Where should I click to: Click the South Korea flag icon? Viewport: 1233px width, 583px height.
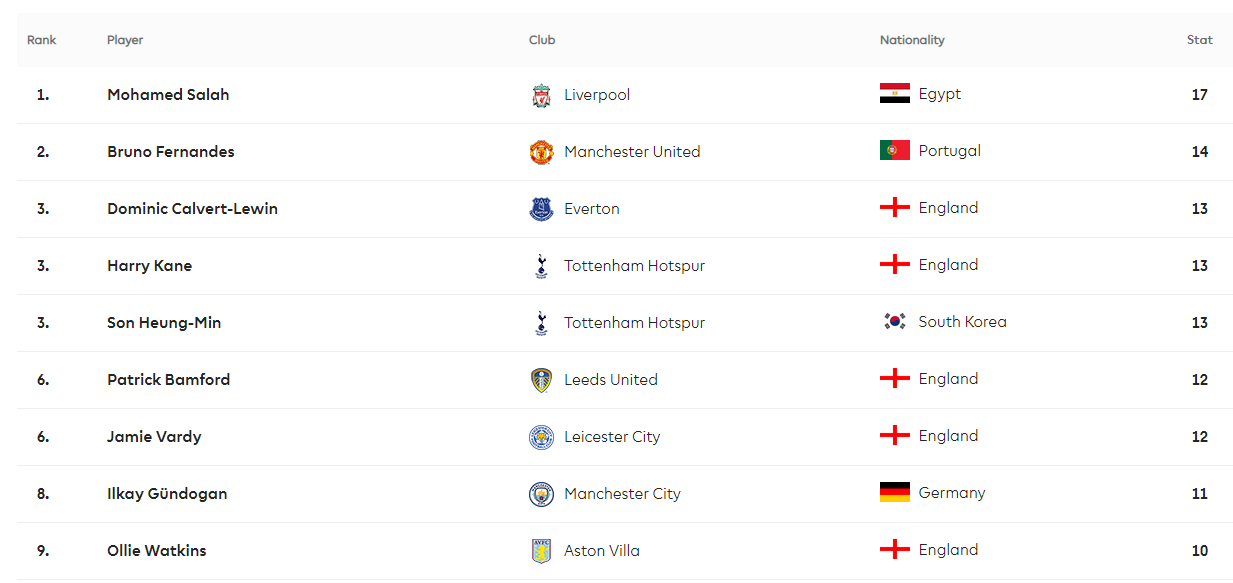point(894,322)
